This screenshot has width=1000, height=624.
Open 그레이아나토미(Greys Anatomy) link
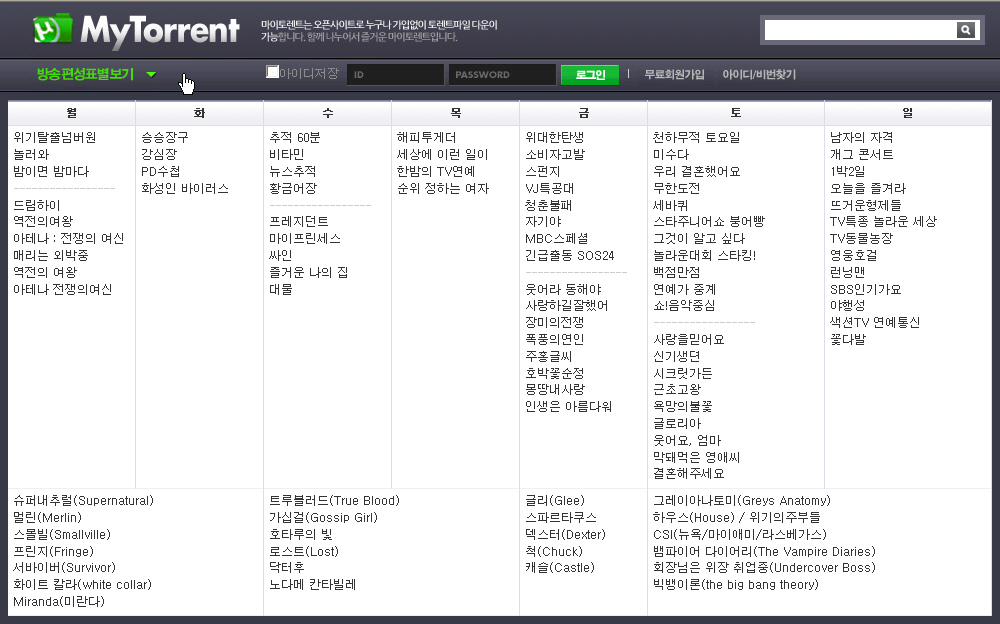pos(742,501)
